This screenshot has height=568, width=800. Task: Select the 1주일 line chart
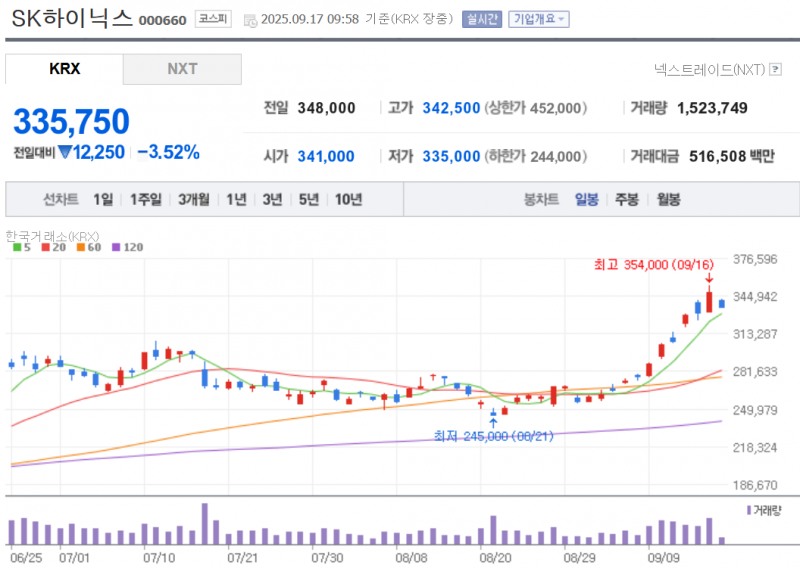pos(145,199)
